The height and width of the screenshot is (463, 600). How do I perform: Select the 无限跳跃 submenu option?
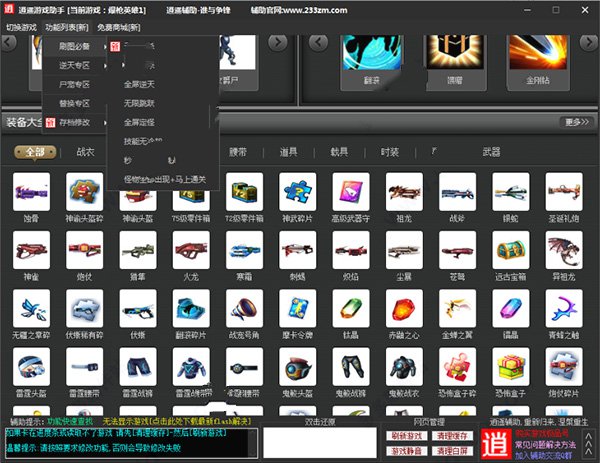139,103
